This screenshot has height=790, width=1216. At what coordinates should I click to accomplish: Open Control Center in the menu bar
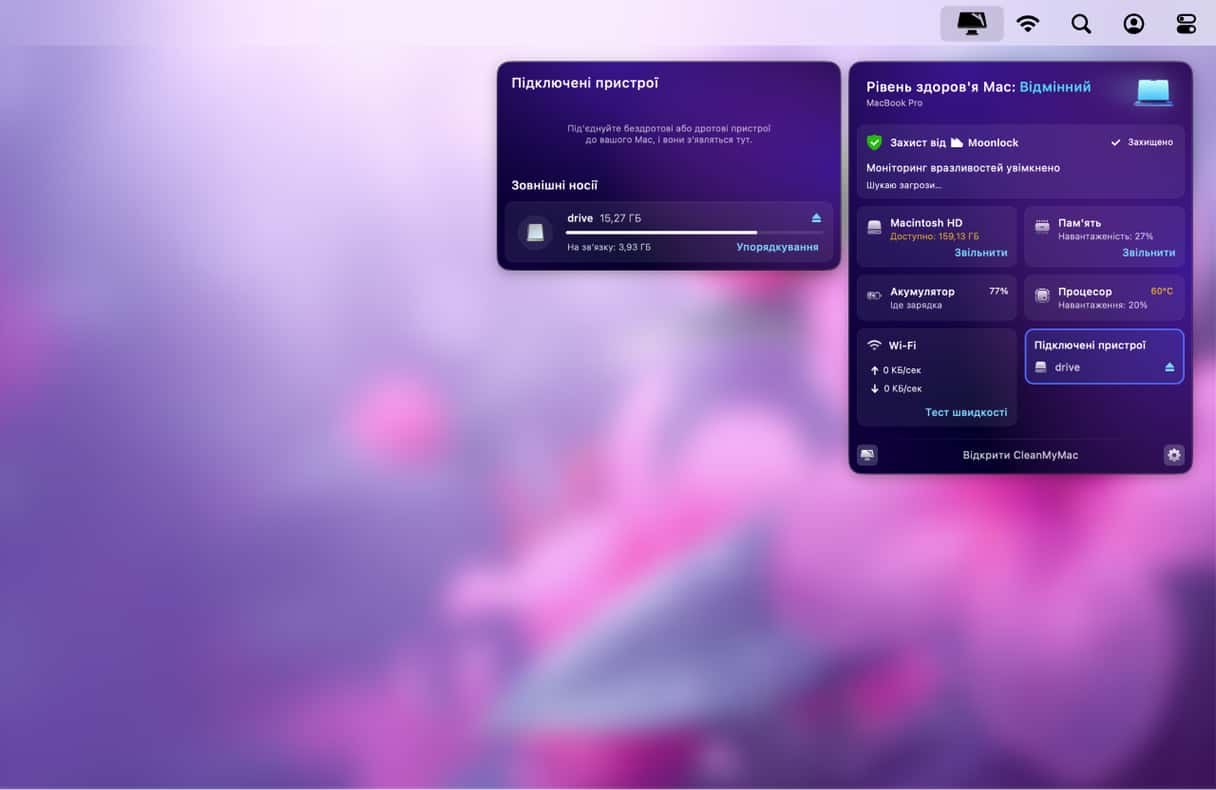(1186, 24)
